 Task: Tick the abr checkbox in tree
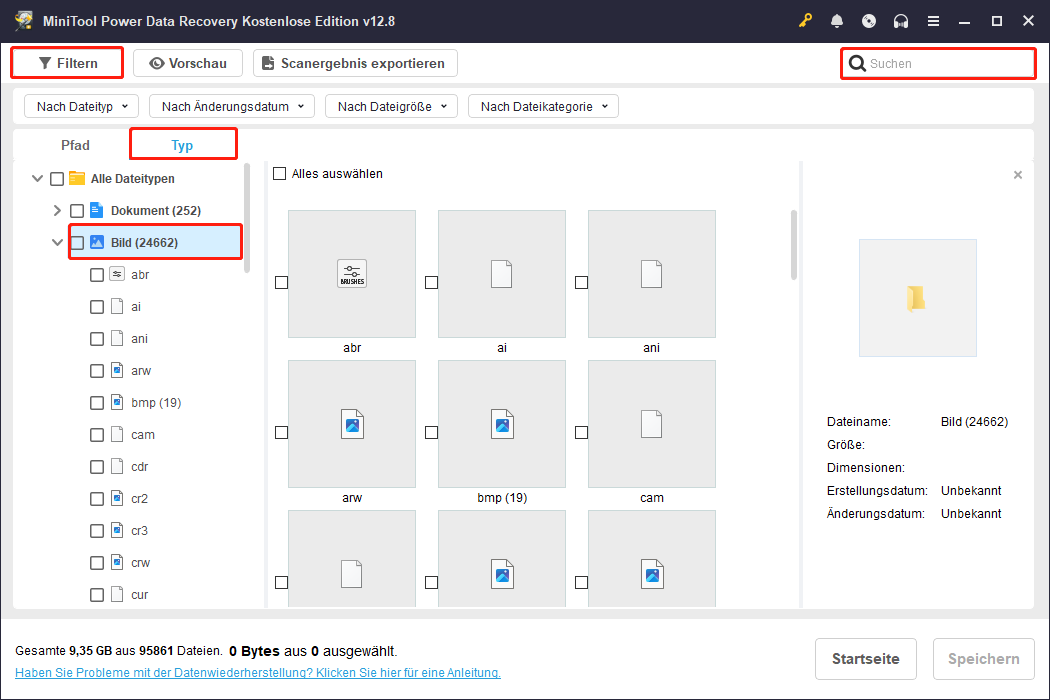click(97, 275)
